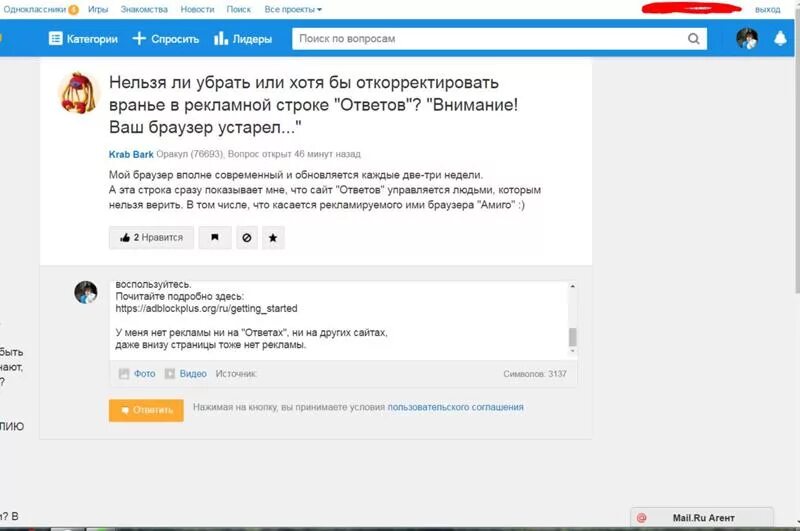This screenshot has height=531, width=800.
Task: Submit the answer with Ответить
Action: point(146,410)
